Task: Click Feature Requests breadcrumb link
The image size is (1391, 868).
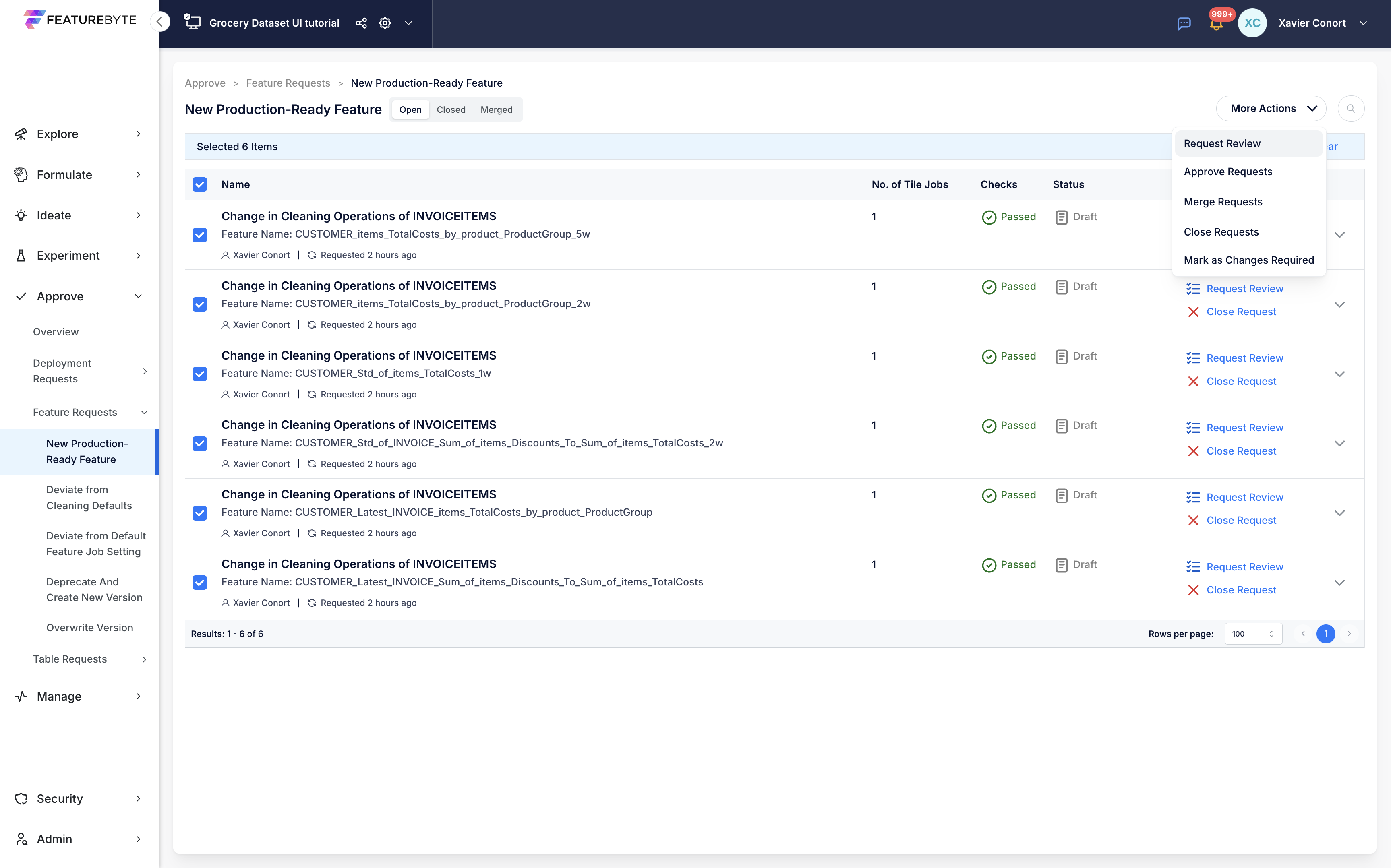Action: click(x=288, y=83)
